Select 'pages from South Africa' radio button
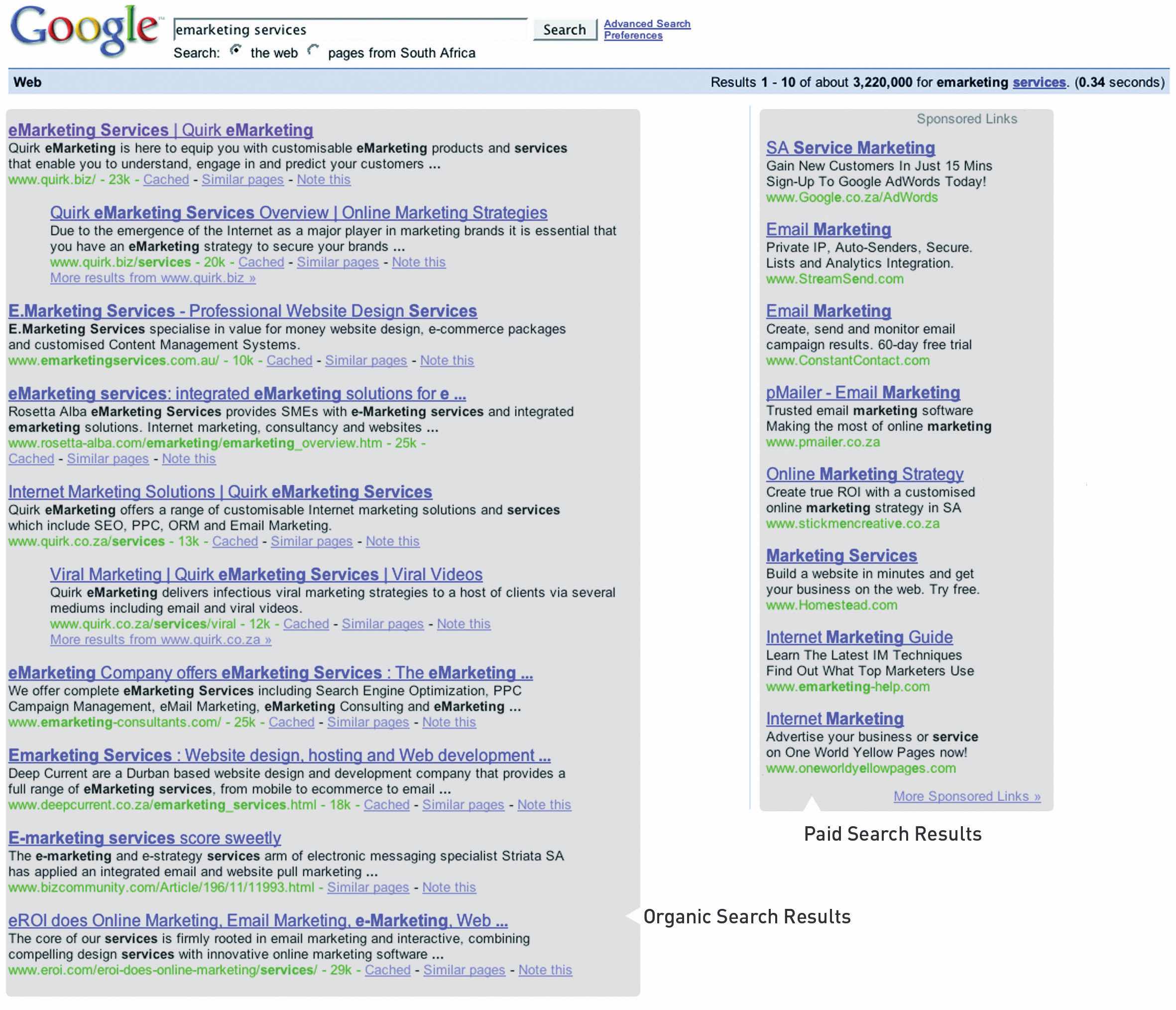 313,50
